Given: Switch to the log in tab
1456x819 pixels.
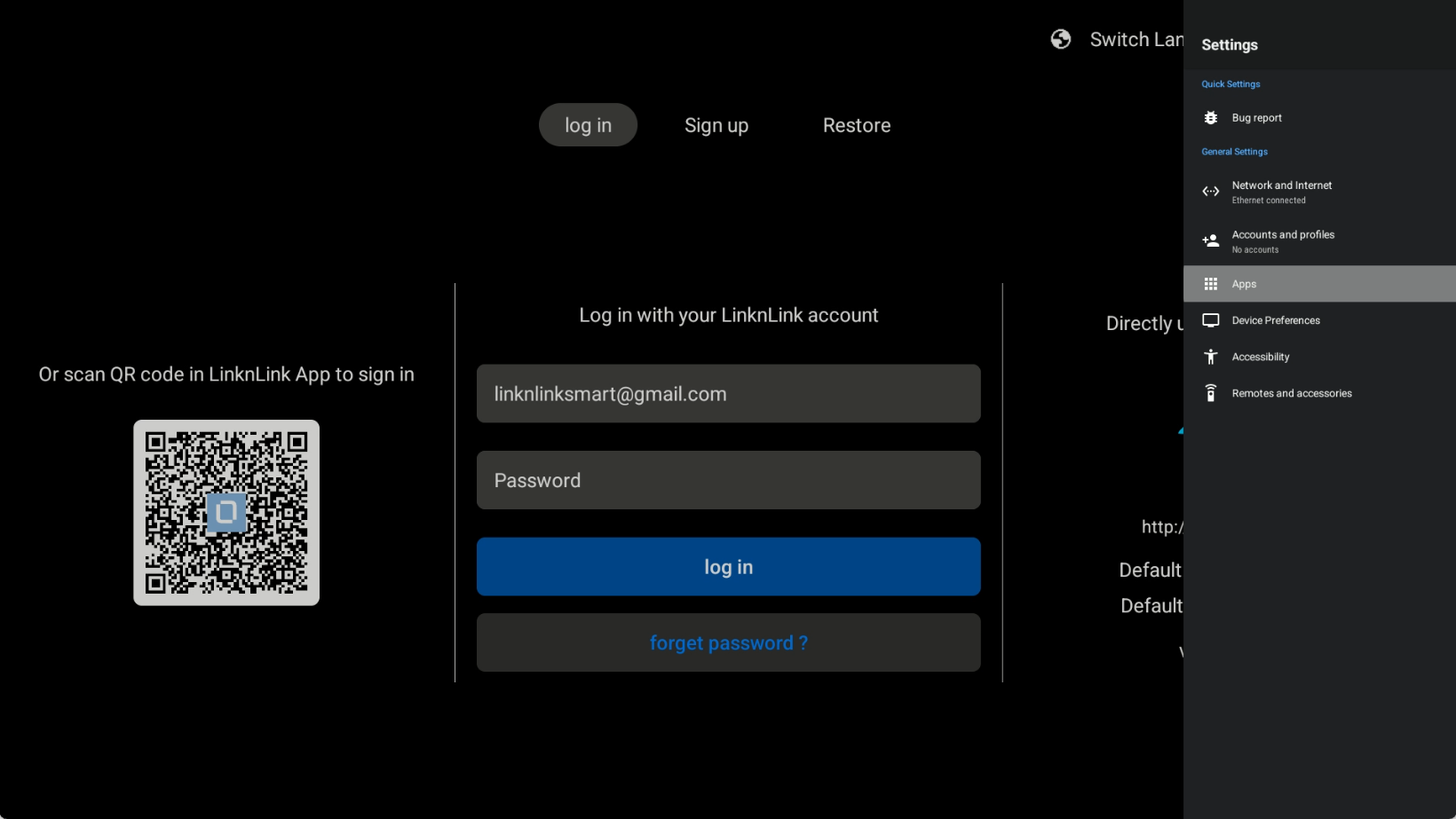Looking at the screenshot, I should [588, 125].
